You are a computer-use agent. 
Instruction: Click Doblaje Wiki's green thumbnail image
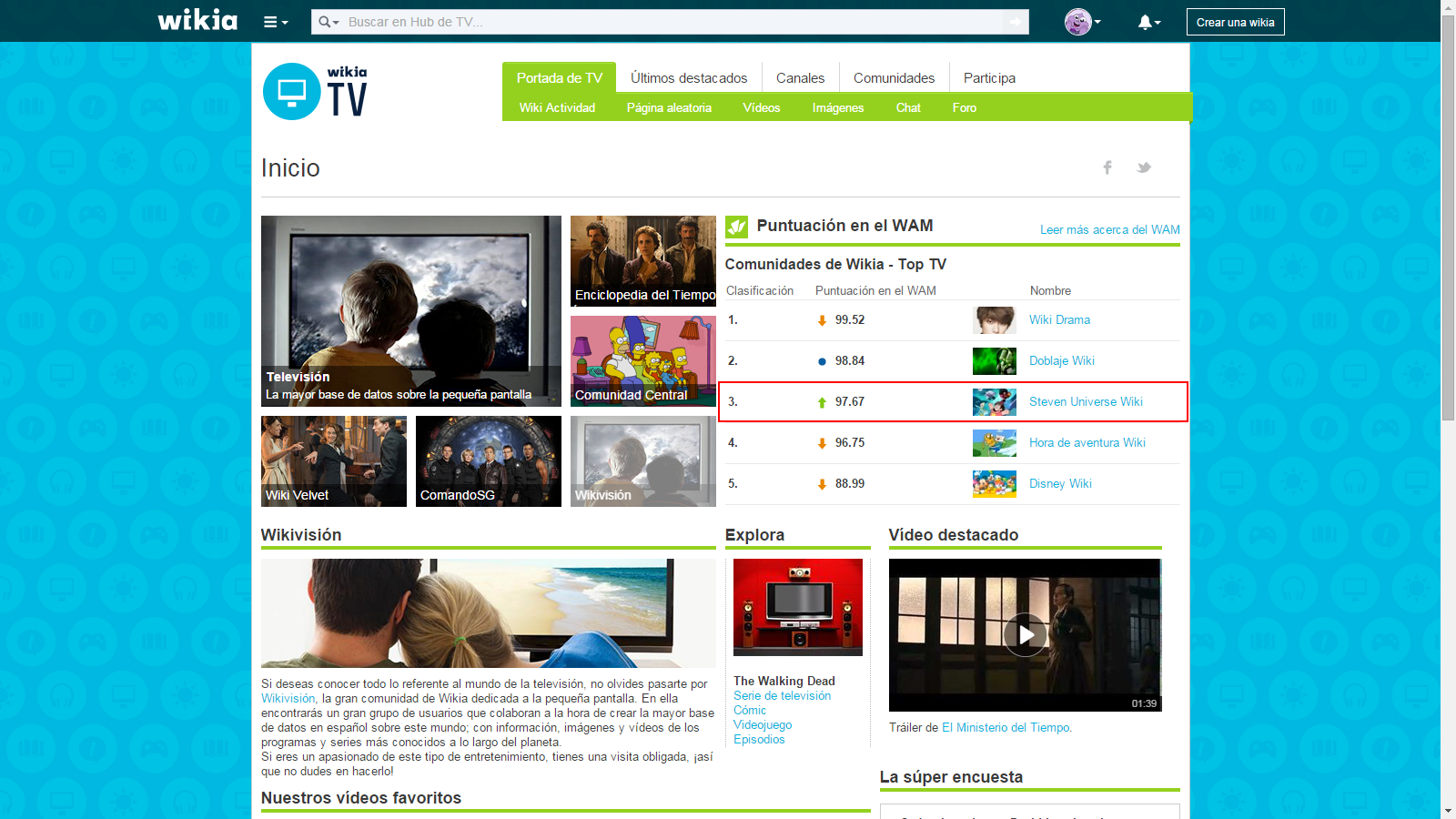(995, 361)
